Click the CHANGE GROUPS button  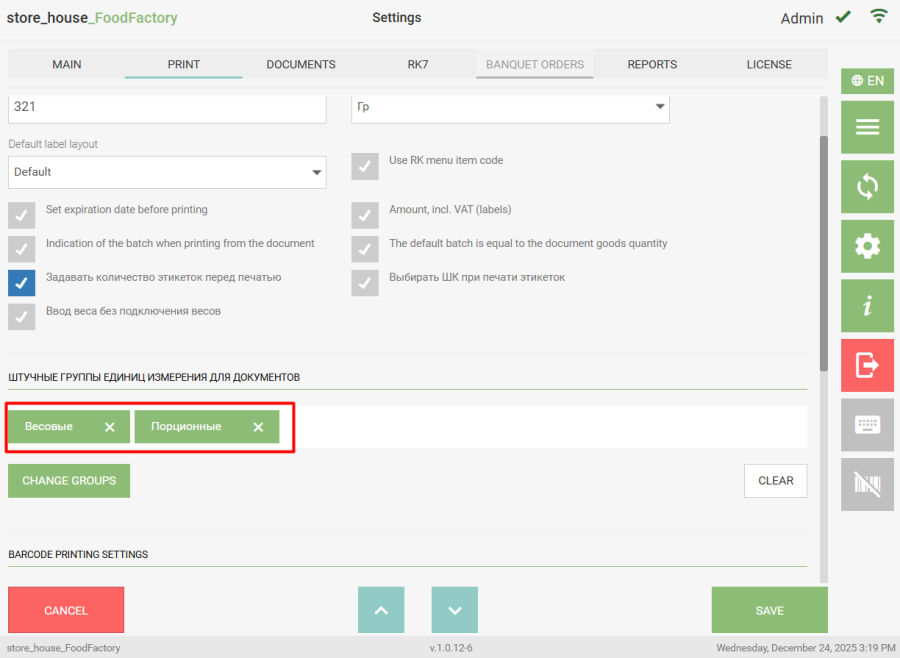tap(69, 481)
